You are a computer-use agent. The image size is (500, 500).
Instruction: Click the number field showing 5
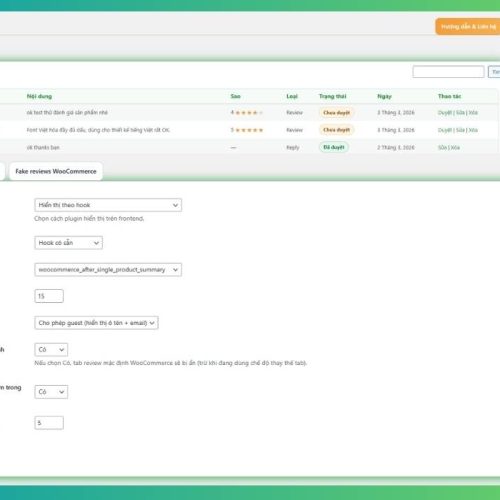click(49, 423)
